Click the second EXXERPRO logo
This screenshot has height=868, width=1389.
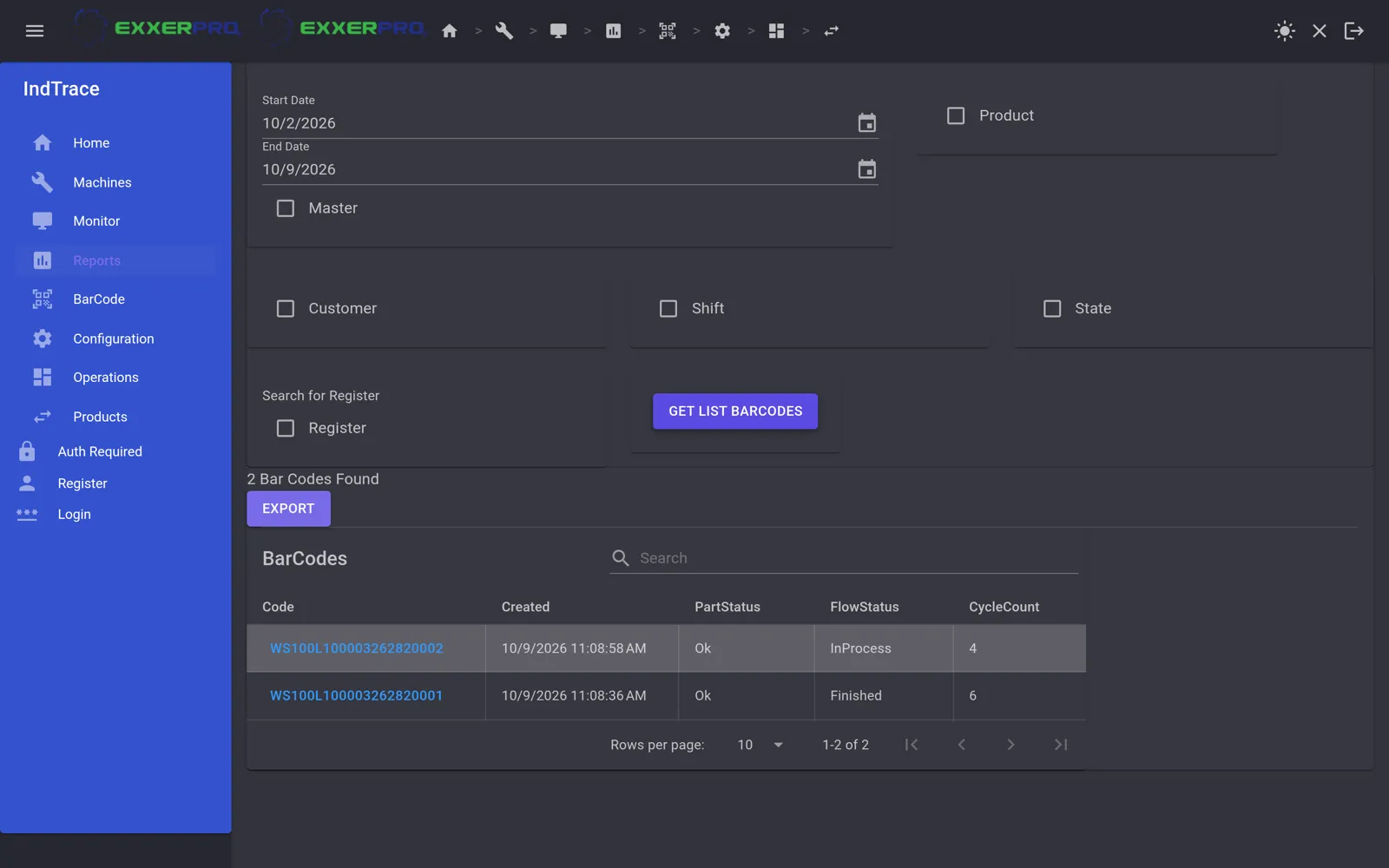pyautogui.click(x=342, y=29)
